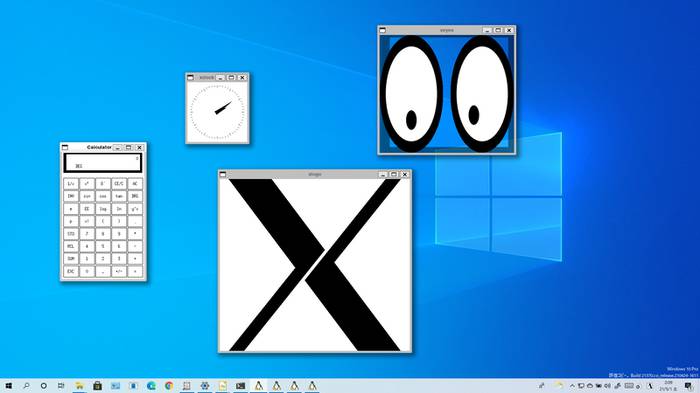The height and width of the screenshot is (393, 700).
Task: Click the ln key in Calculator
Action: point(119,209)
